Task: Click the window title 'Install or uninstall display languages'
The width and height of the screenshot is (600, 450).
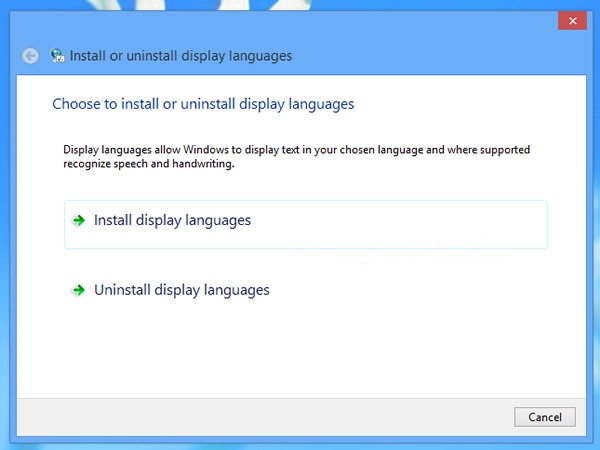Action: click(x=181, y=56)
